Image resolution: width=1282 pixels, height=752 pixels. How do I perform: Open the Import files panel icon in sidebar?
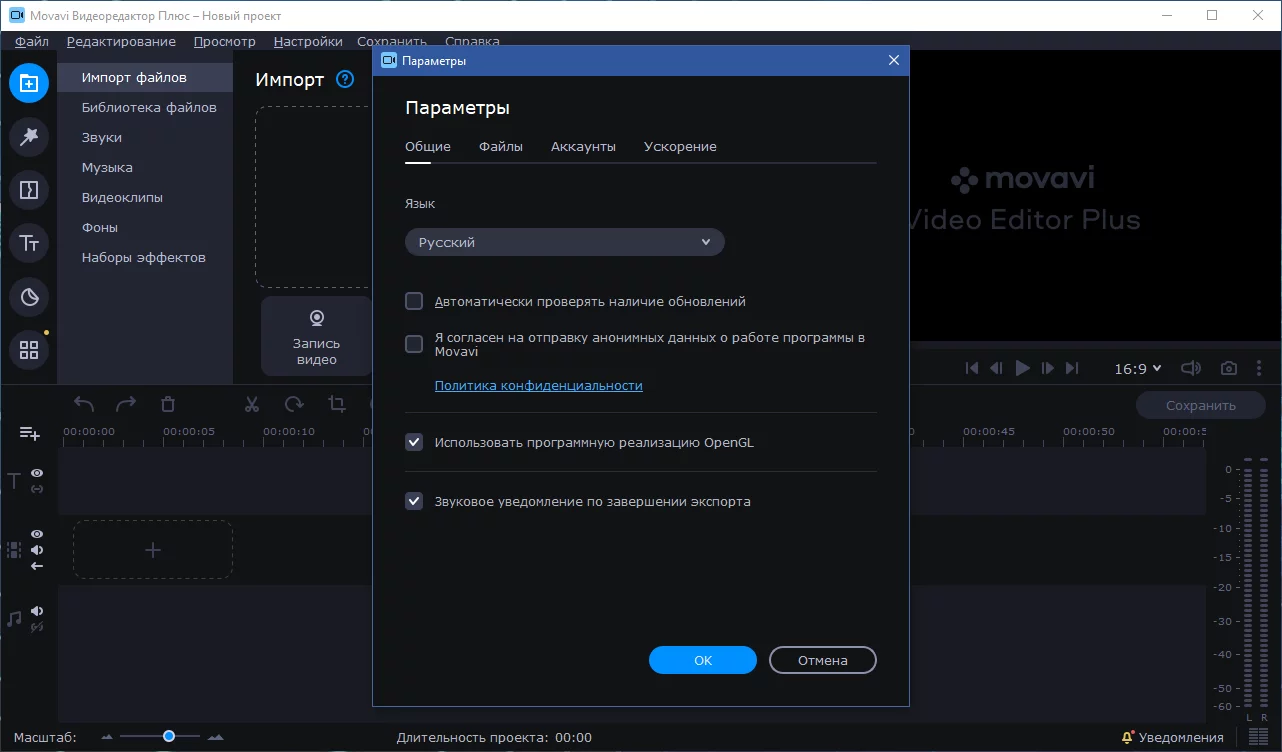29,83
